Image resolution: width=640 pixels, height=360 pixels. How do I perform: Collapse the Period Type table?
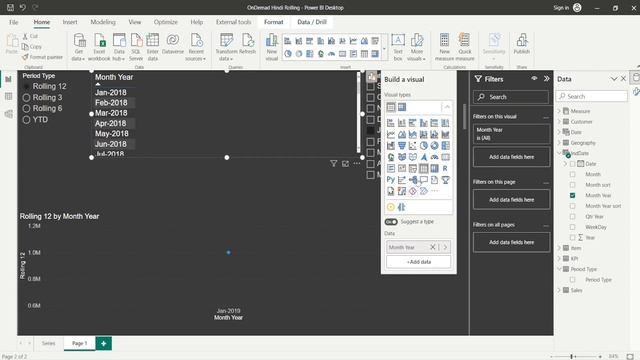tap(559, 269)
